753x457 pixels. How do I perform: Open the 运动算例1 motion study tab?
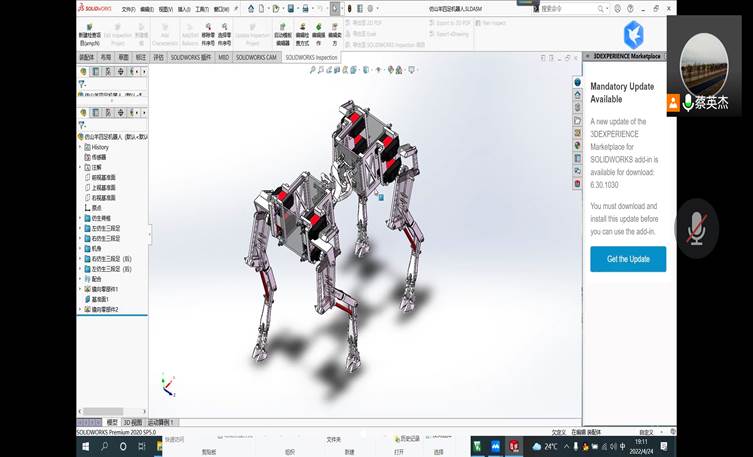click(161, 422)
